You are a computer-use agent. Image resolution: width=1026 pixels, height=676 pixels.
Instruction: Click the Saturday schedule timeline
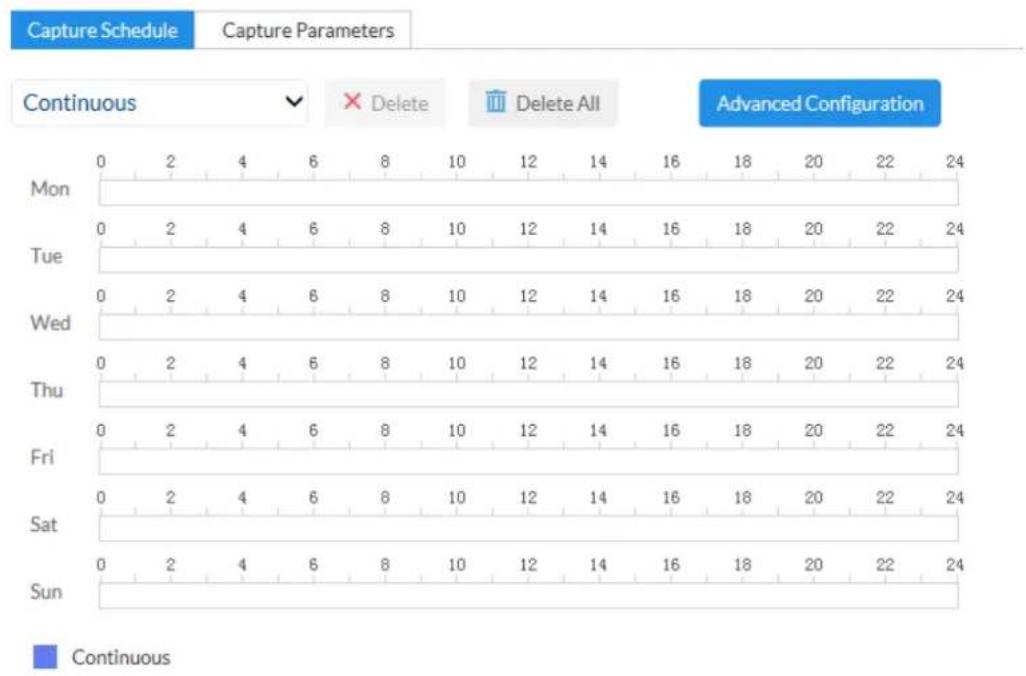click(x=529, y=529)
